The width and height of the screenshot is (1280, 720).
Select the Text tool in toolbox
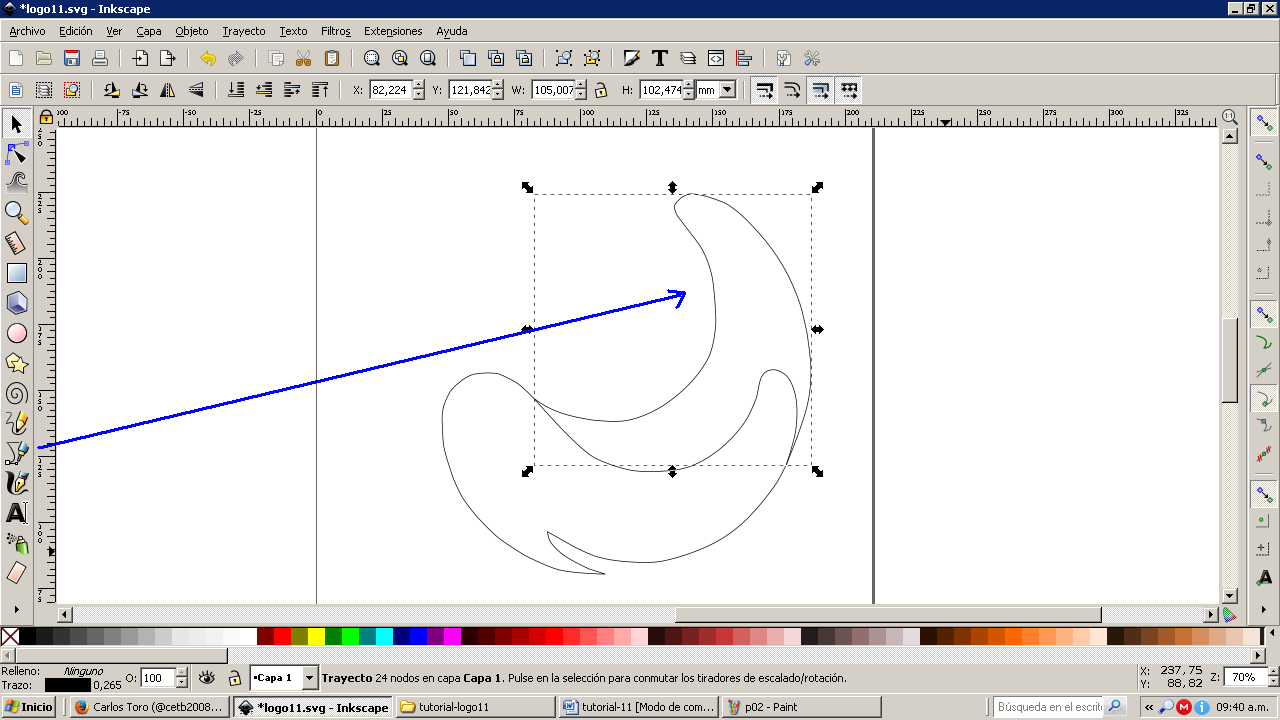pos(16,513)
